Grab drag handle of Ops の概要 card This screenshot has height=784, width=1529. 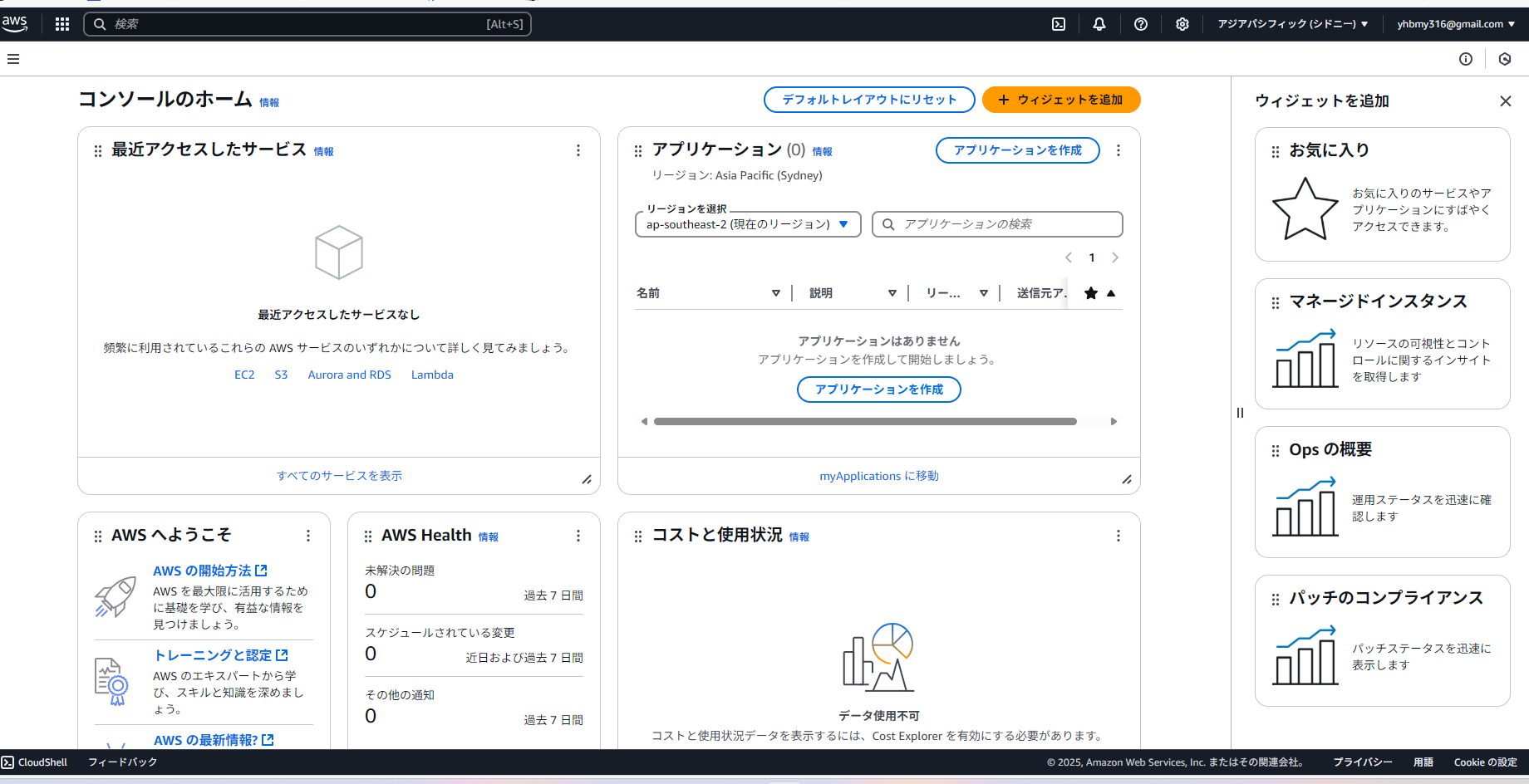click(1276, 451)
